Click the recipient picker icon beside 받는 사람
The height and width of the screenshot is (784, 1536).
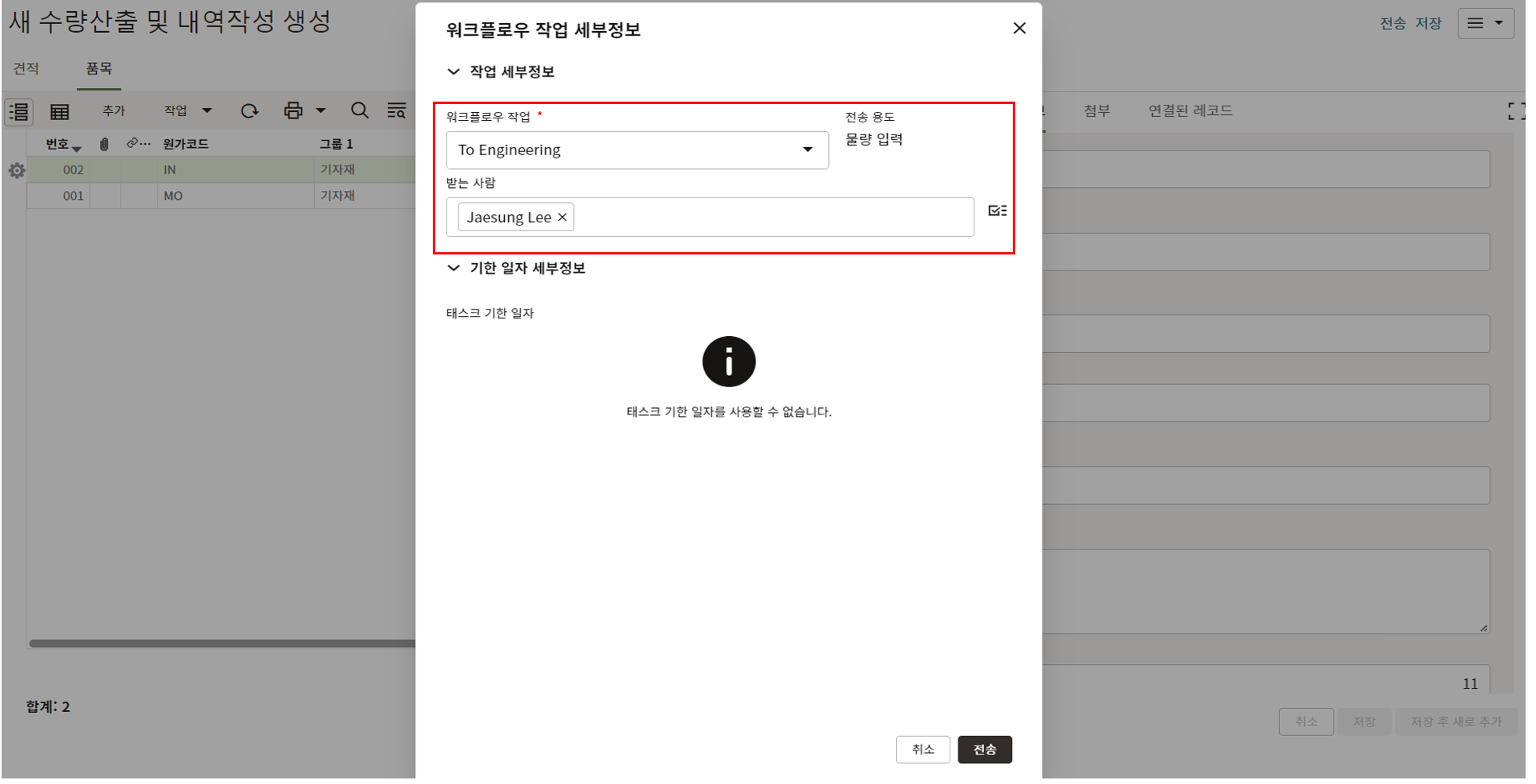click(x=997, y=210)
